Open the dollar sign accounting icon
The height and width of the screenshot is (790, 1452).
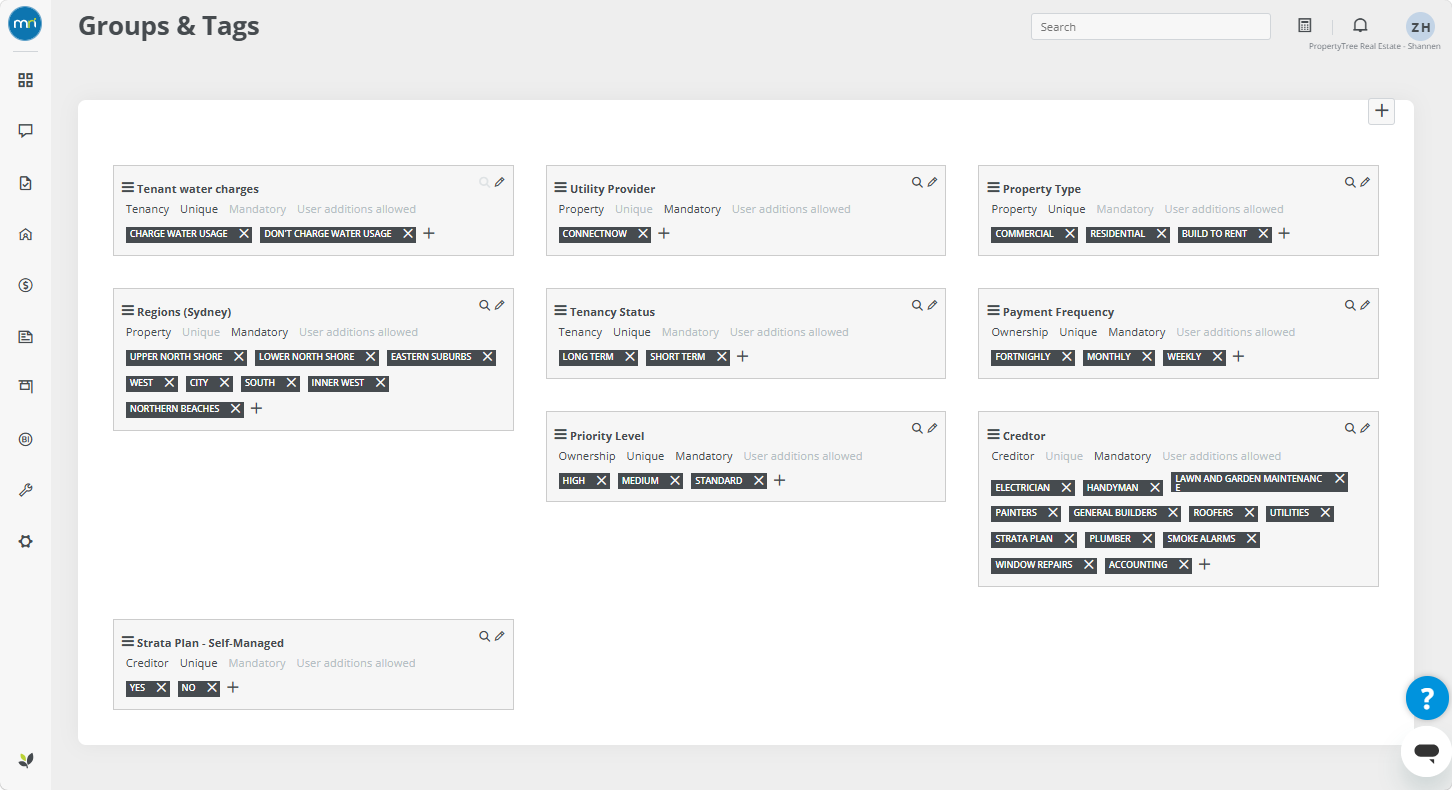point(26,285)
